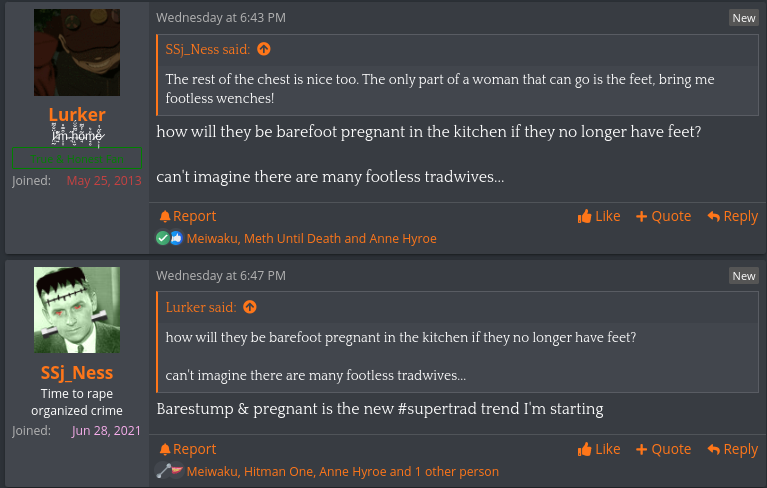This screenshot has height=488, width=767.
Task: Open the 'Wednesday at 6:43 PM' post permalink
Action: pyautogui.click(x=220, y=18)
